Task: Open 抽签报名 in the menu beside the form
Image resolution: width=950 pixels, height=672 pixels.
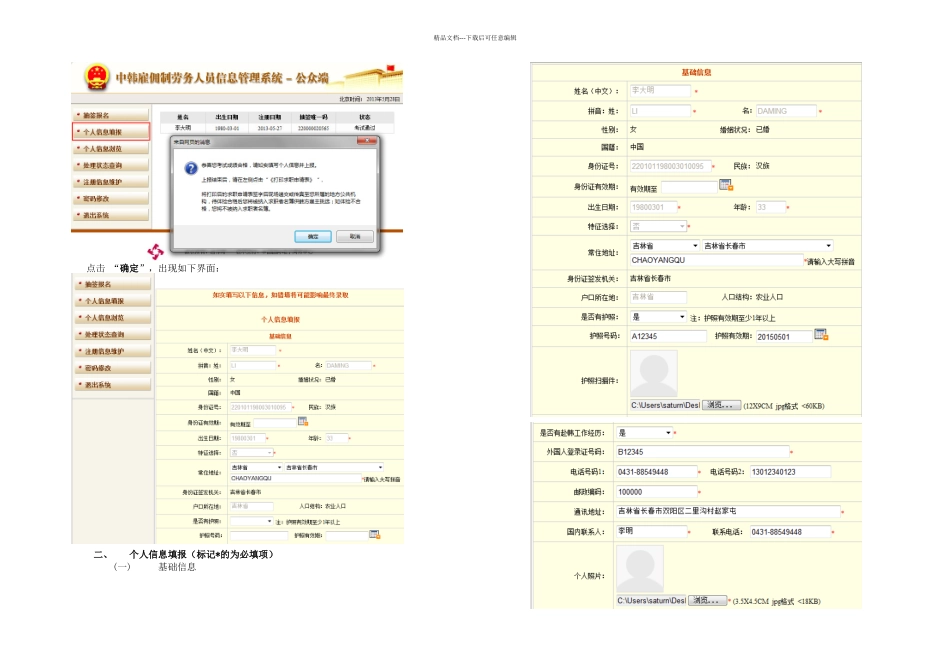Action: pyautogui.click(x=112, y=284)
